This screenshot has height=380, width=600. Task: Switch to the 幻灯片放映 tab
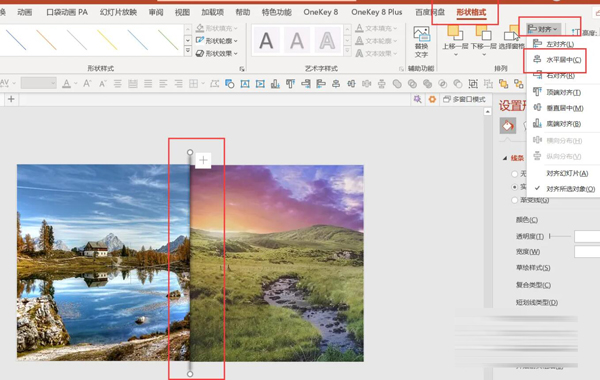point(118,12)
